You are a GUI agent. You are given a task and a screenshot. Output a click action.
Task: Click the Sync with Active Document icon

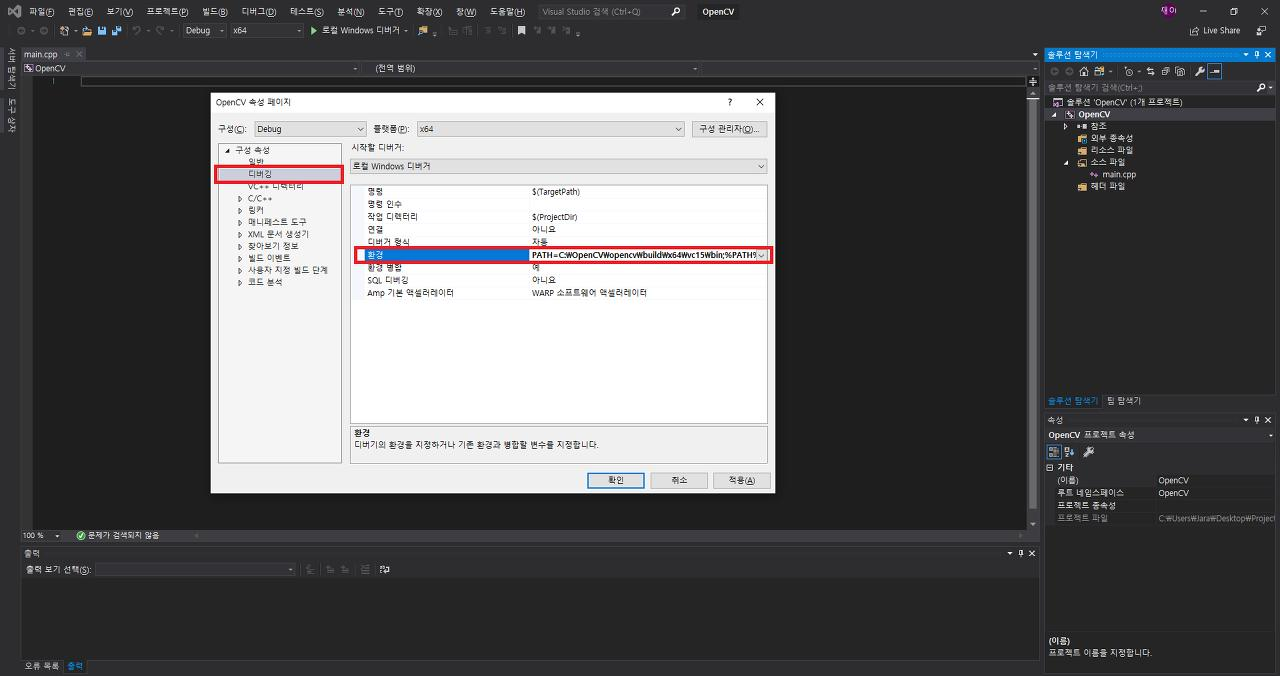(x=1151, y=71)
